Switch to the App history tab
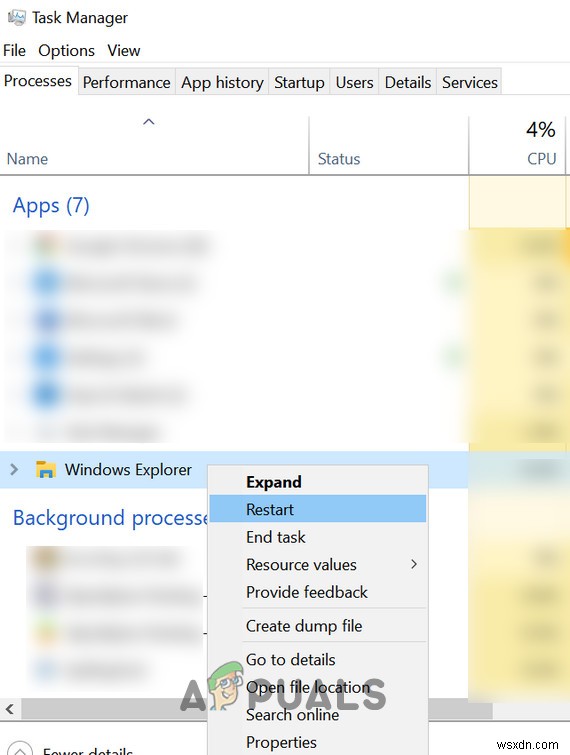The height and width of the screenshot is (755, 570). (222, 82)
